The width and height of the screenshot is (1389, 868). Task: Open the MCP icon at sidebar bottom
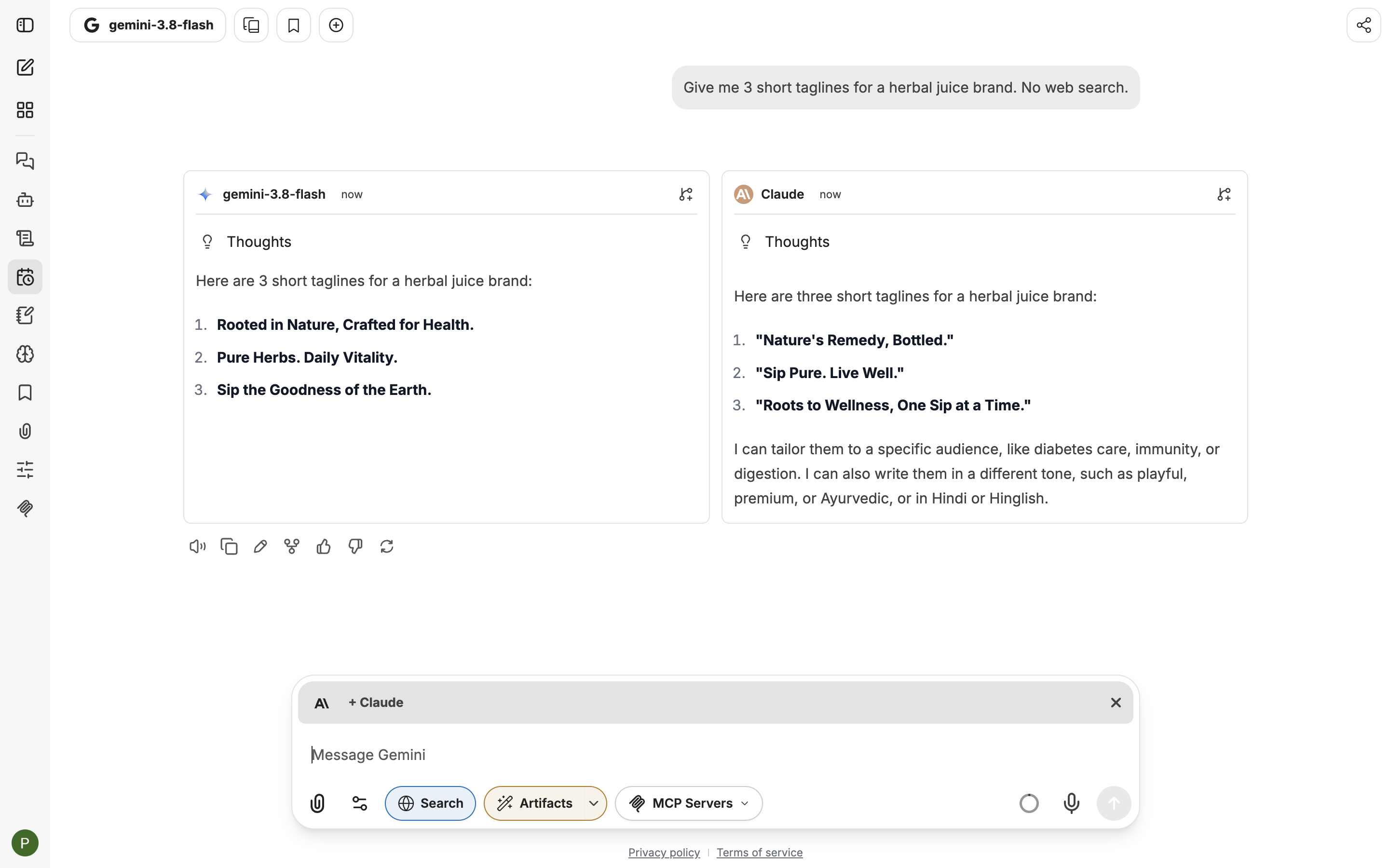(x=25, y=508)
